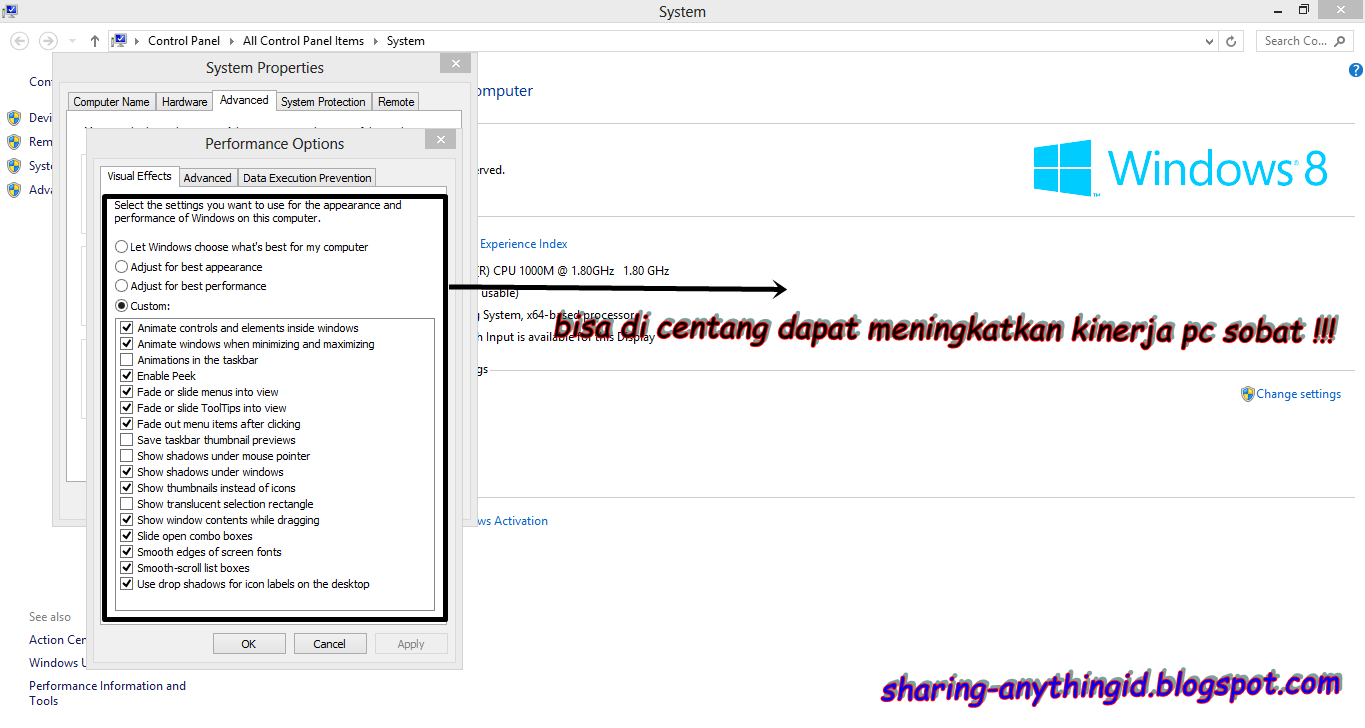
Task: Click the computer icon in address bar
Action: pos(120,41)
